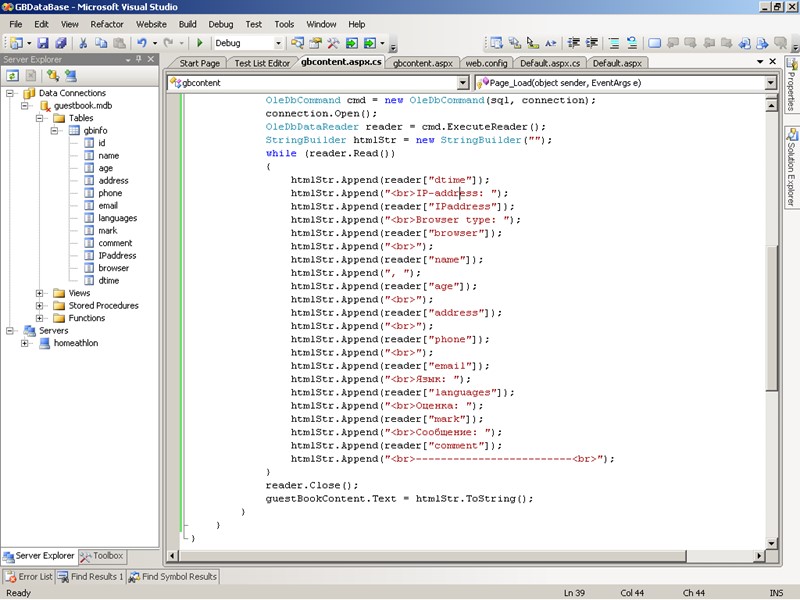Open the Debug configuration dropdown
This screenshot has width=800, height=600.
point(277,43)
